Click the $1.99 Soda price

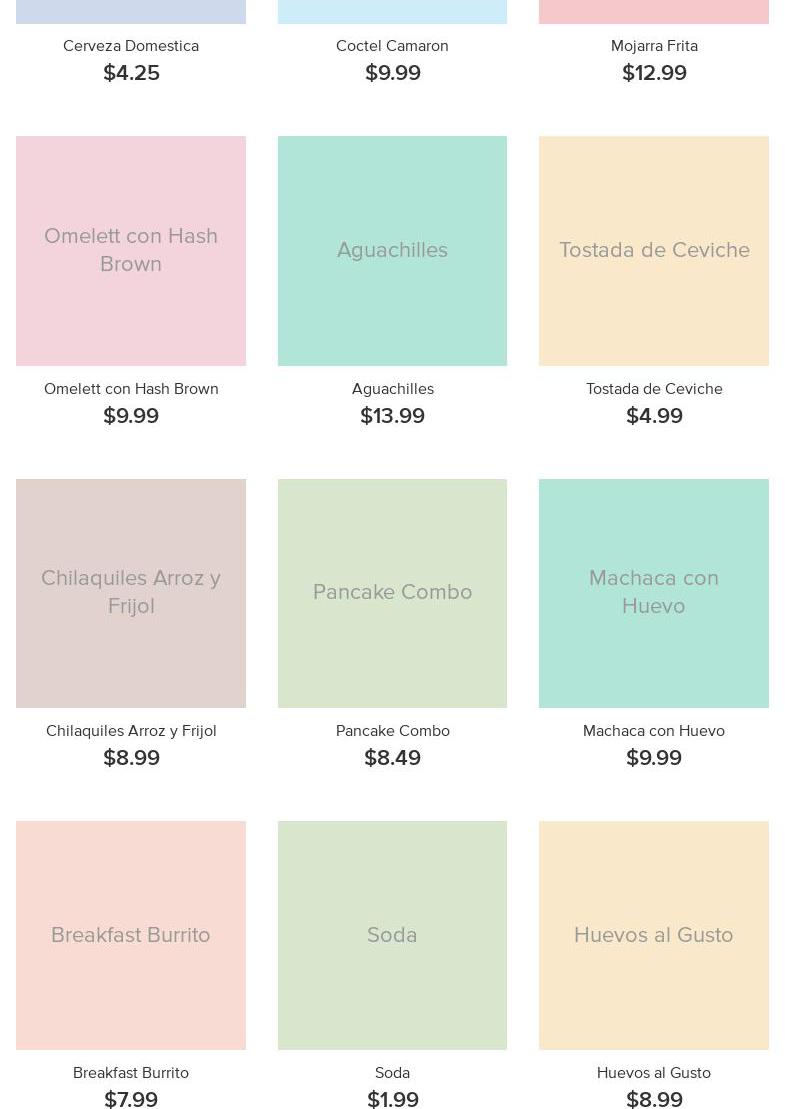coord(392,1099)
